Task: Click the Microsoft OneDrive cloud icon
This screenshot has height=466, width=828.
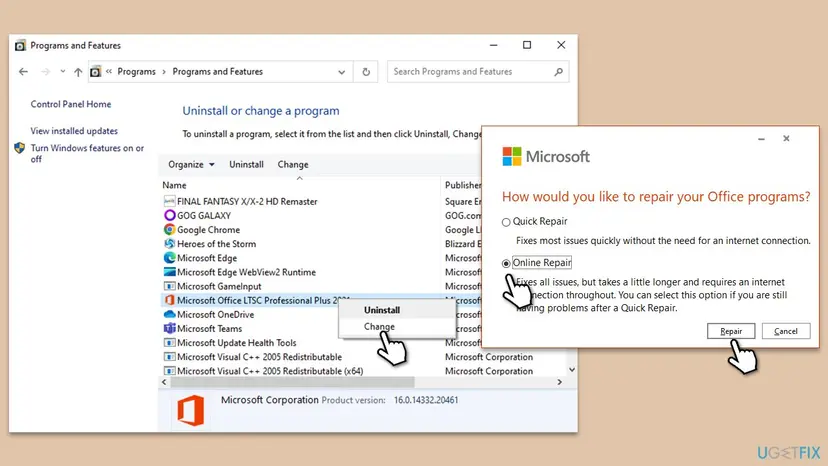Action: click(169, 314)
